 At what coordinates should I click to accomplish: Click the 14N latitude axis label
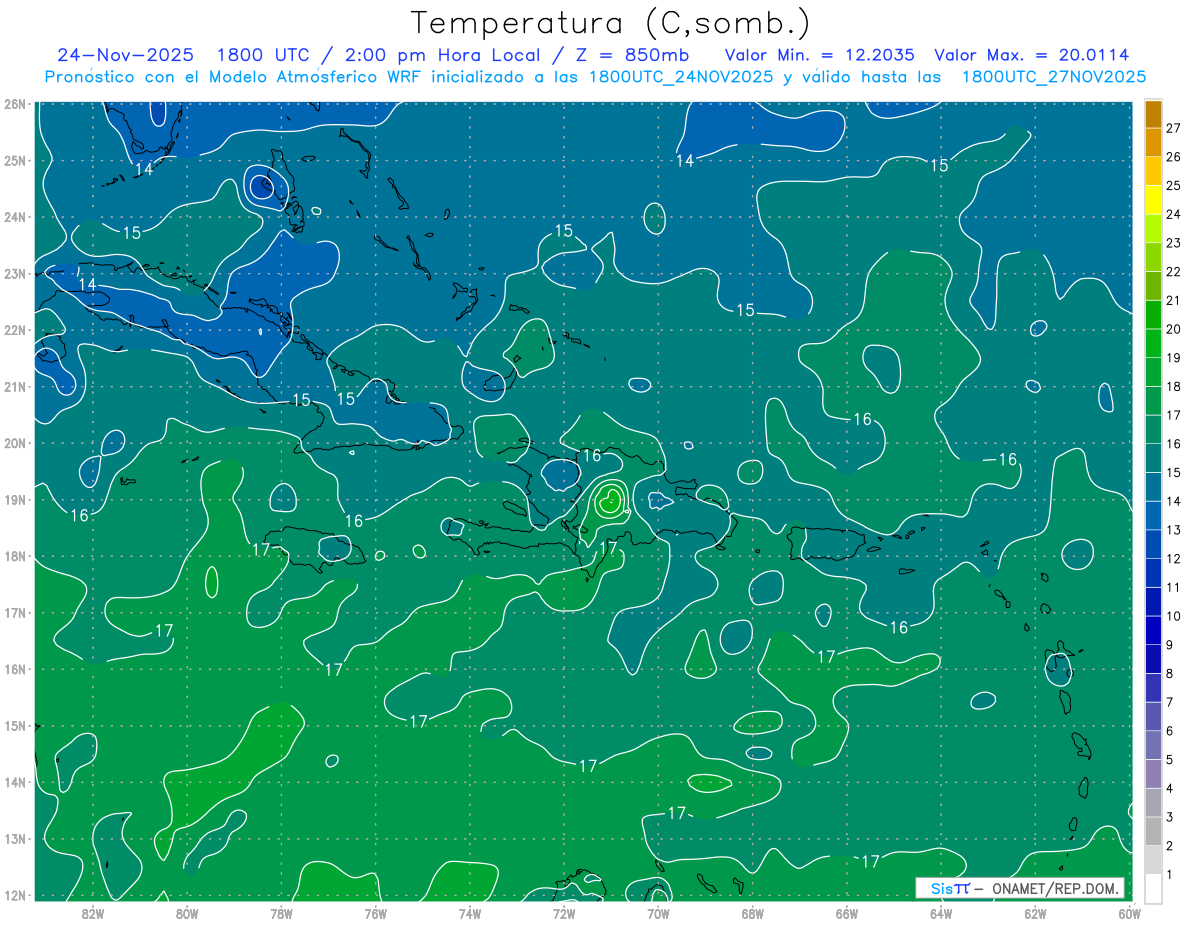tap(14, 782)
